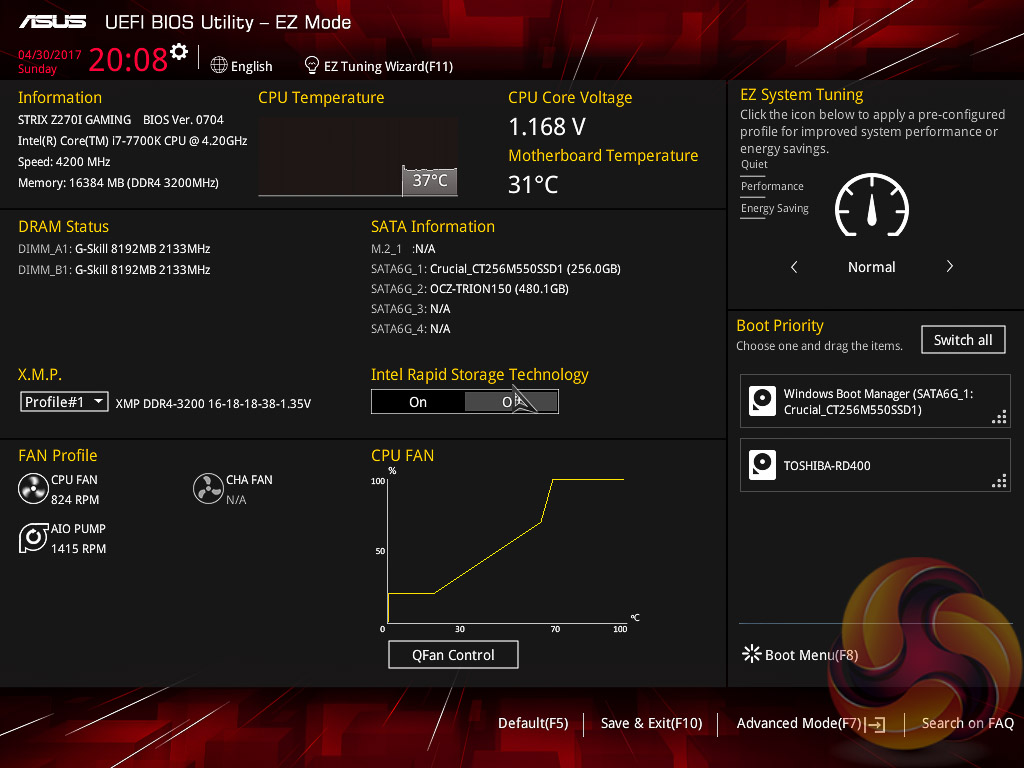Viewport: 1024px width, 768px height.
Task: Click XMP DDR4-3200 16-18-18-38-1.35V text
Action: point(213,404)
